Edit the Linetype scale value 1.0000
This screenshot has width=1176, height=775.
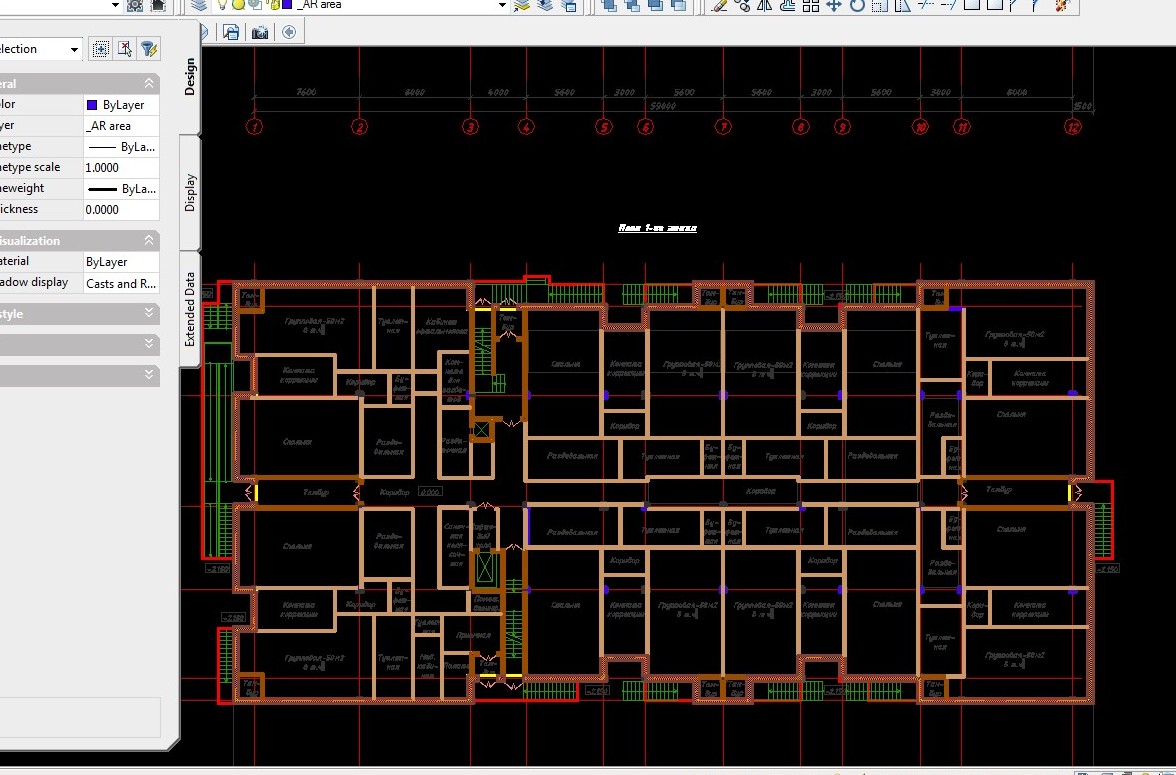click(122, 168)
